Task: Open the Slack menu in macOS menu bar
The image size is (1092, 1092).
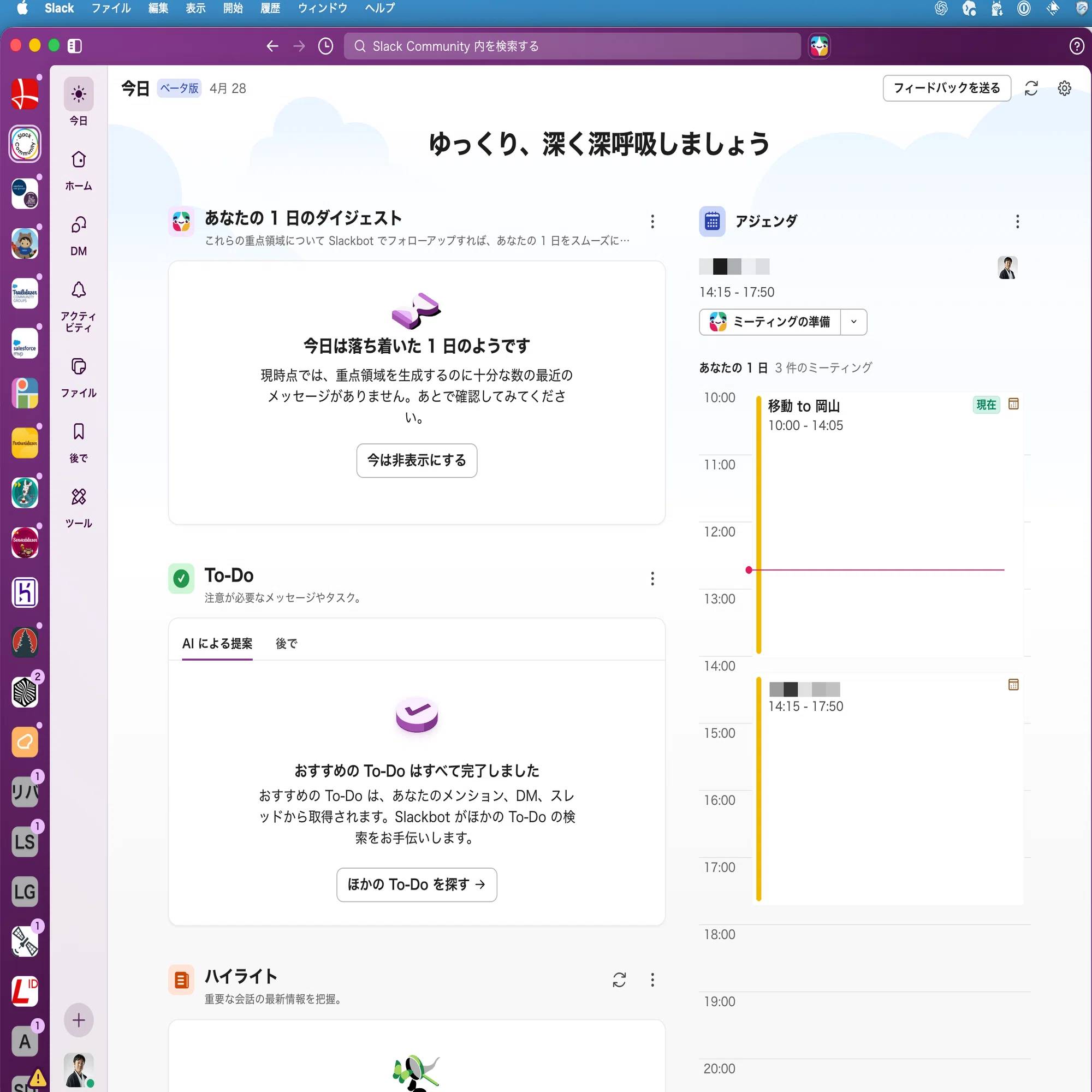Action: (60, 8)
